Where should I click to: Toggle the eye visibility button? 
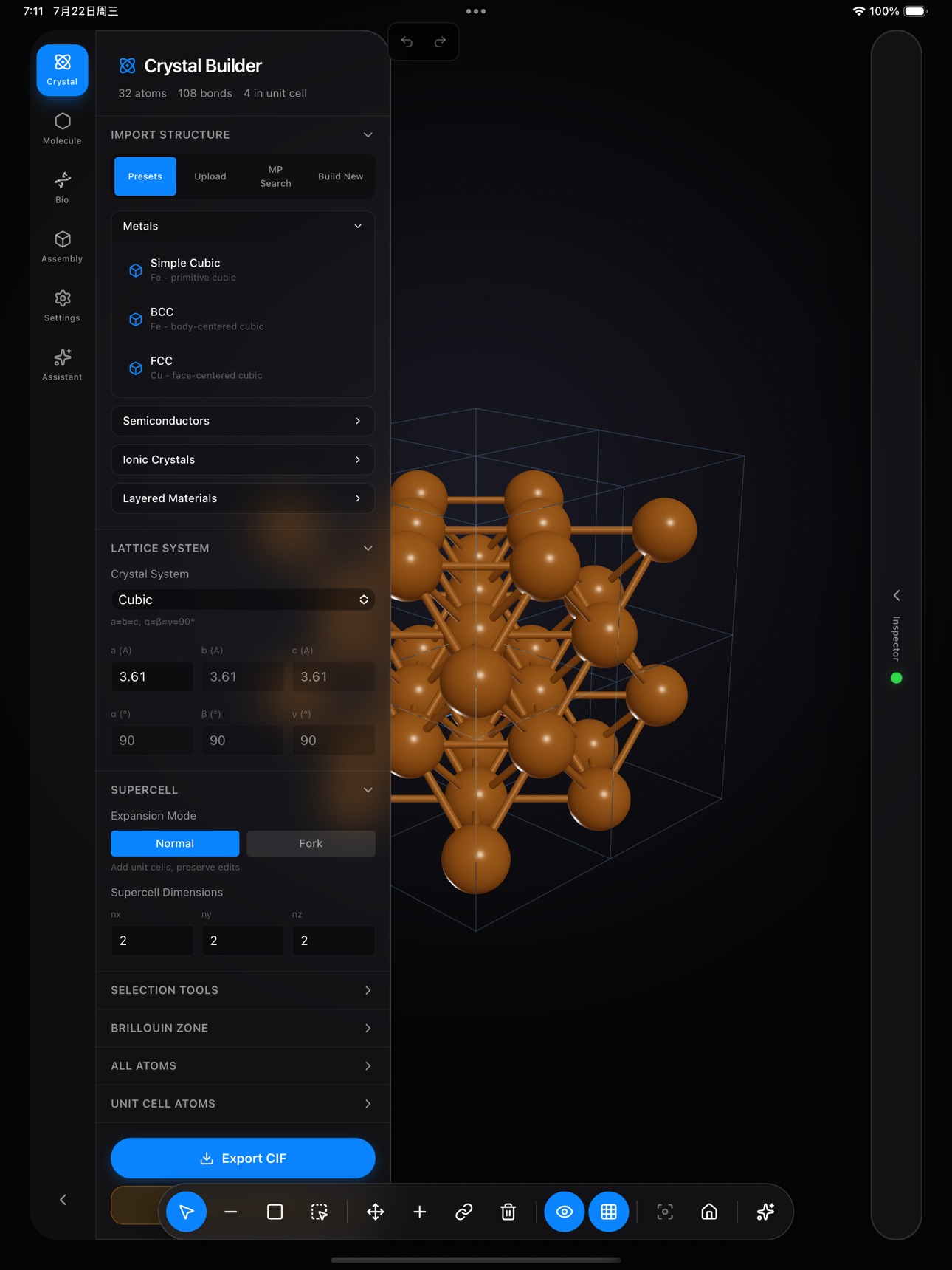click(565, 1212)
